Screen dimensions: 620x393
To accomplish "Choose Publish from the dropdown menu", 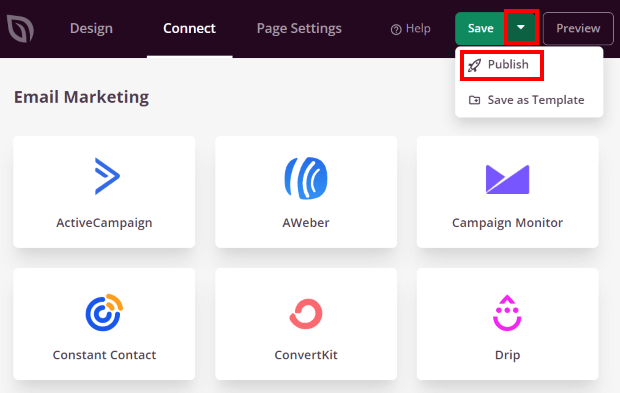I will pyautogui.click(x=502, y=65).
